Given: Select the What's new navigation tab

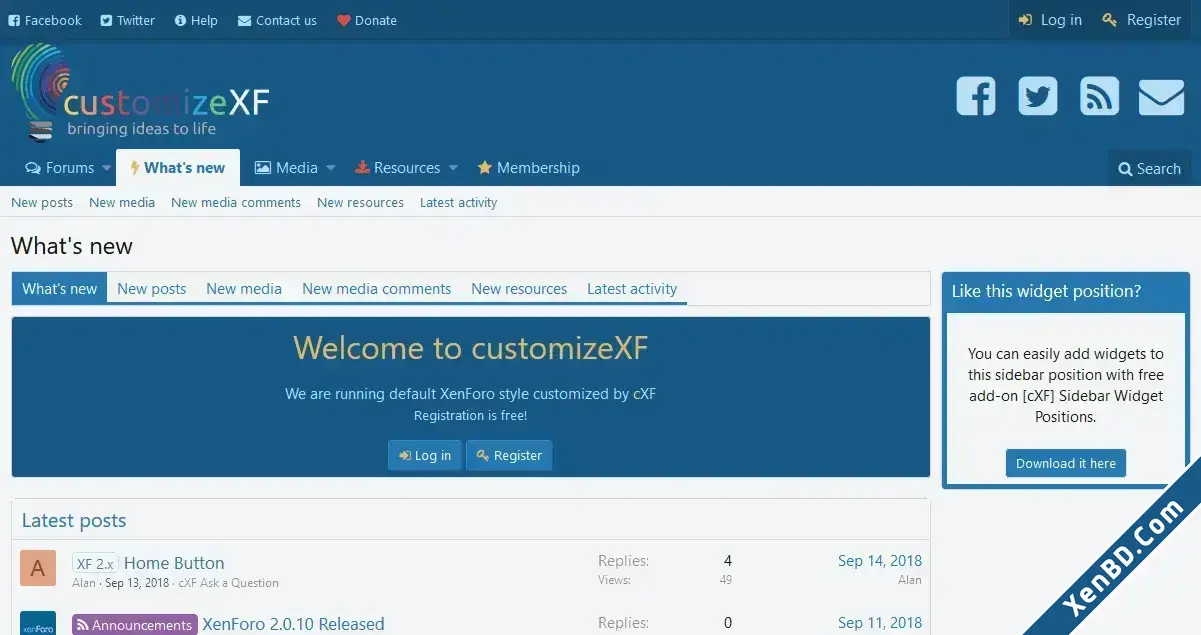Looking at the screenshot, I should click(x=178, y=168).
